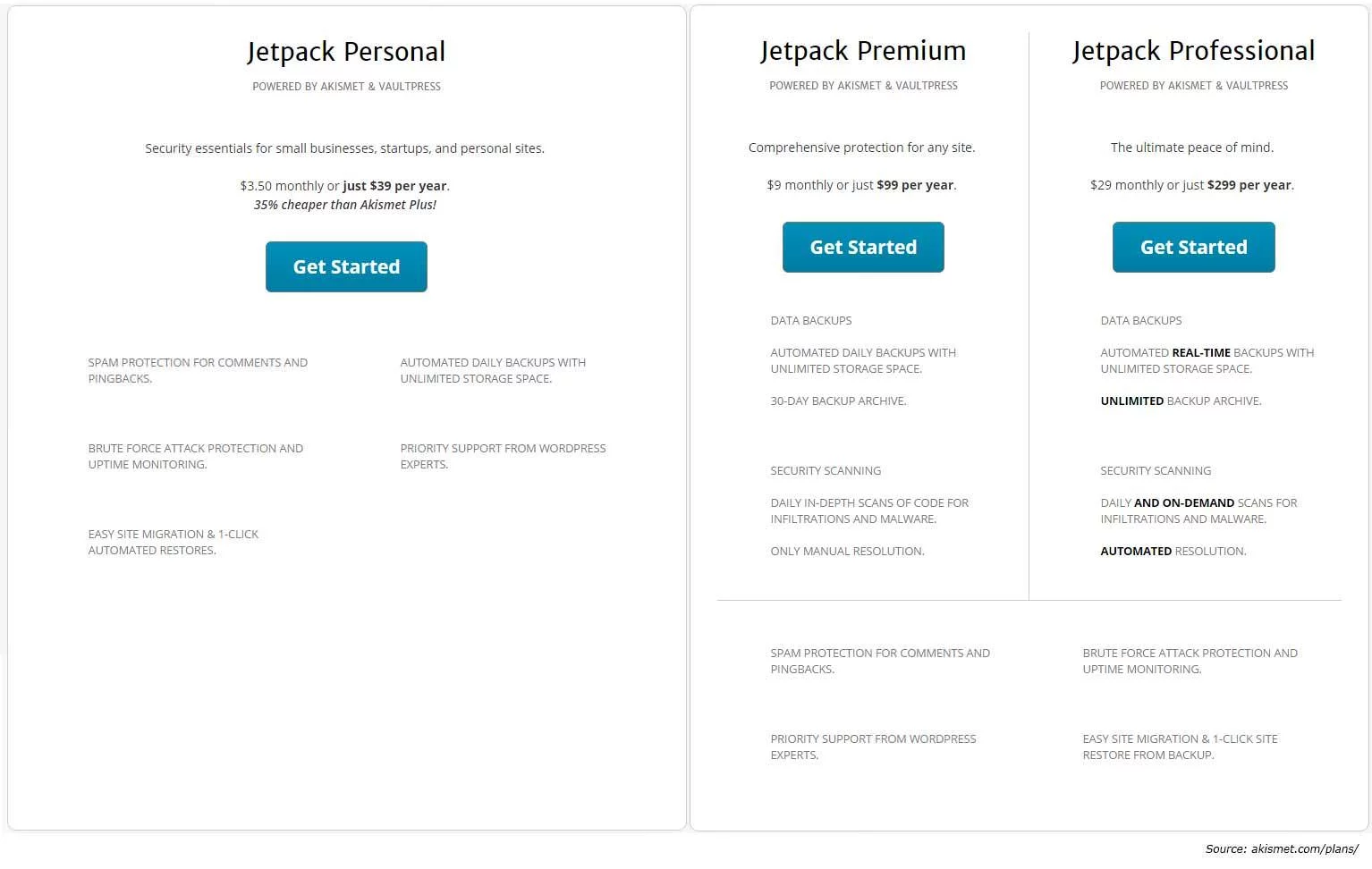Click 'Automated resolution' feature text
Screen dimensions: 1372x869
tap(1173, 552)
